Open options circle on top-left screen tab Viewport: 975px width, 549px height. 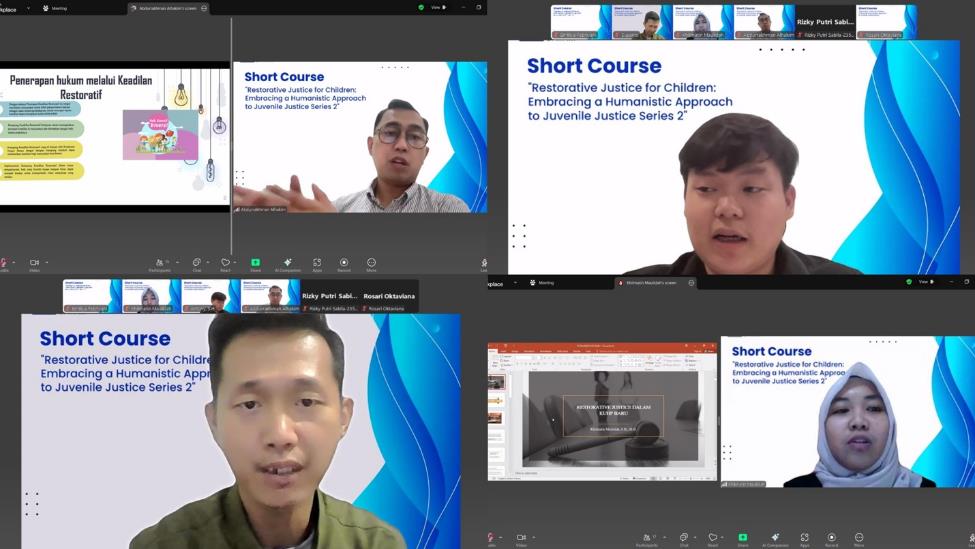coord(204,8)
